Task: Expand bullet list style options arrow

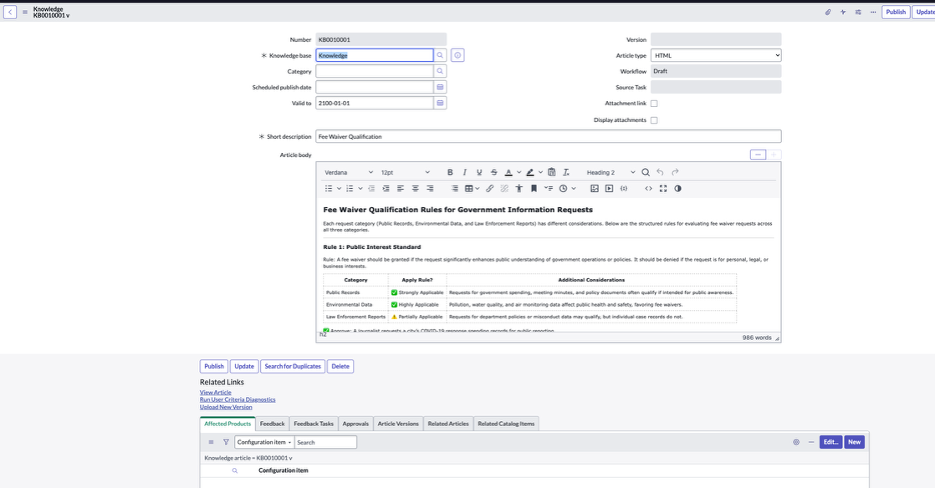Action: click(339, 189)
